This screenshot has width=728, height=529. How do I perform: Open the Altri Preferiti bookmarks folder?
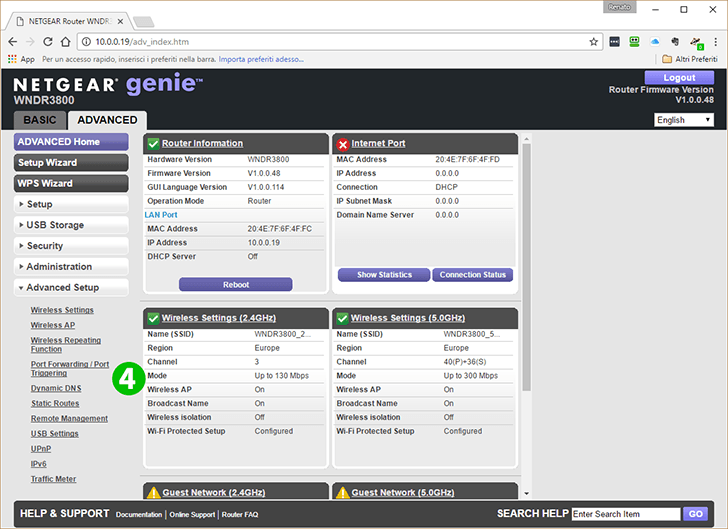[689, 59]
